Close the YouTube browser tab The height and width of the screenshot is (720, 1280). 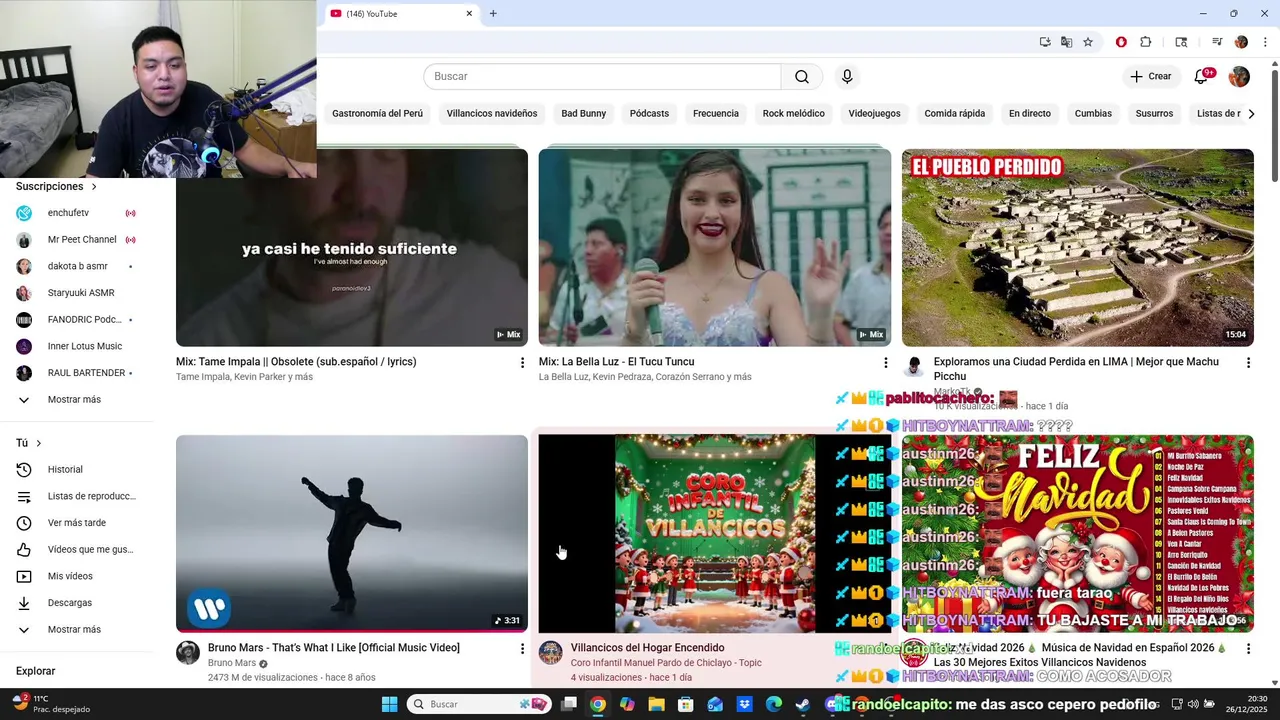tap(469, 14)
